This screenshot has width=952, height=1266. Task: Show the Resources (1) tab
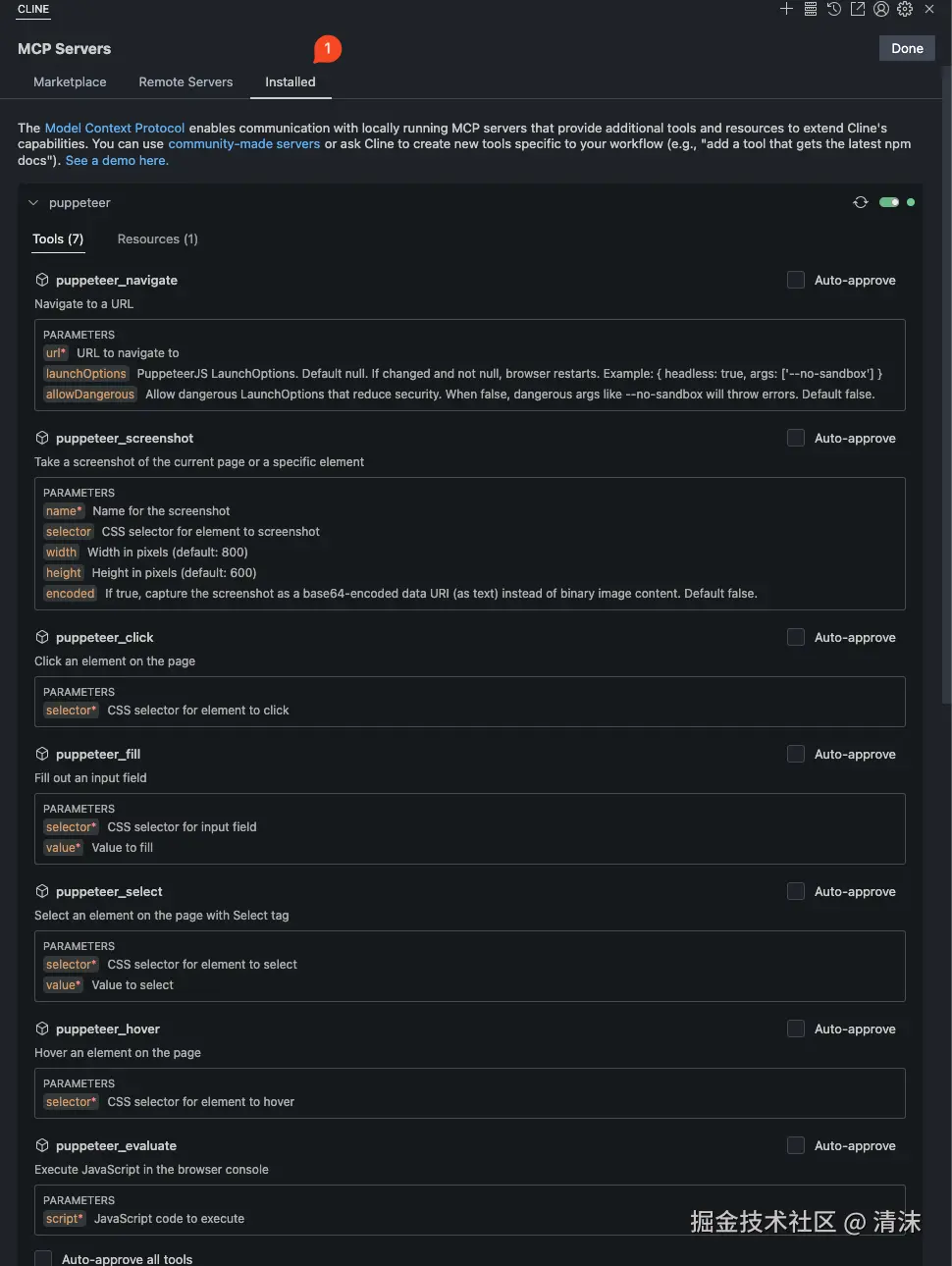click(157, 239)
